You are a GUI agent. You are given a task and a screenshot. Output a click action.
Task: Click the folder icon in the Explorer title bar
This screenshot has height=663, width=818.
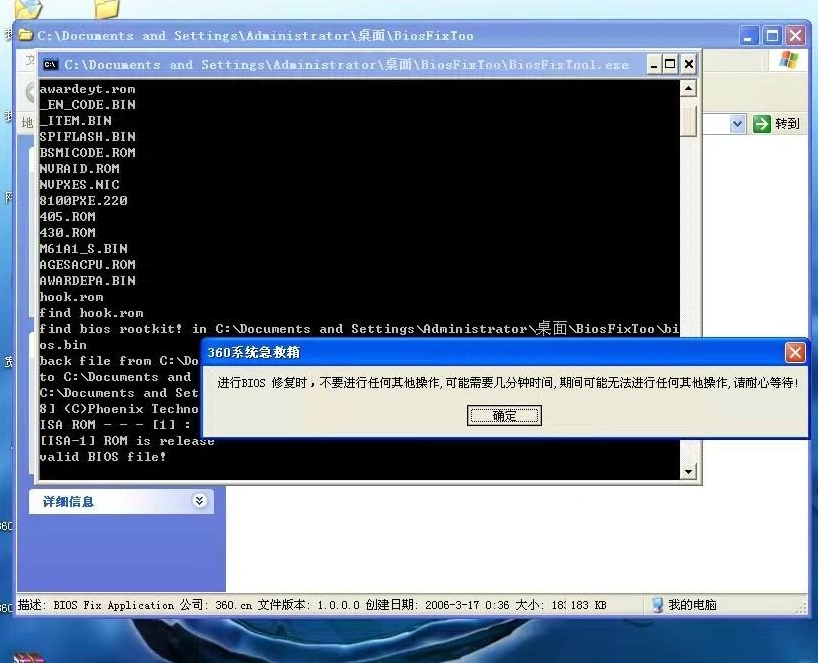coord(25,35)
